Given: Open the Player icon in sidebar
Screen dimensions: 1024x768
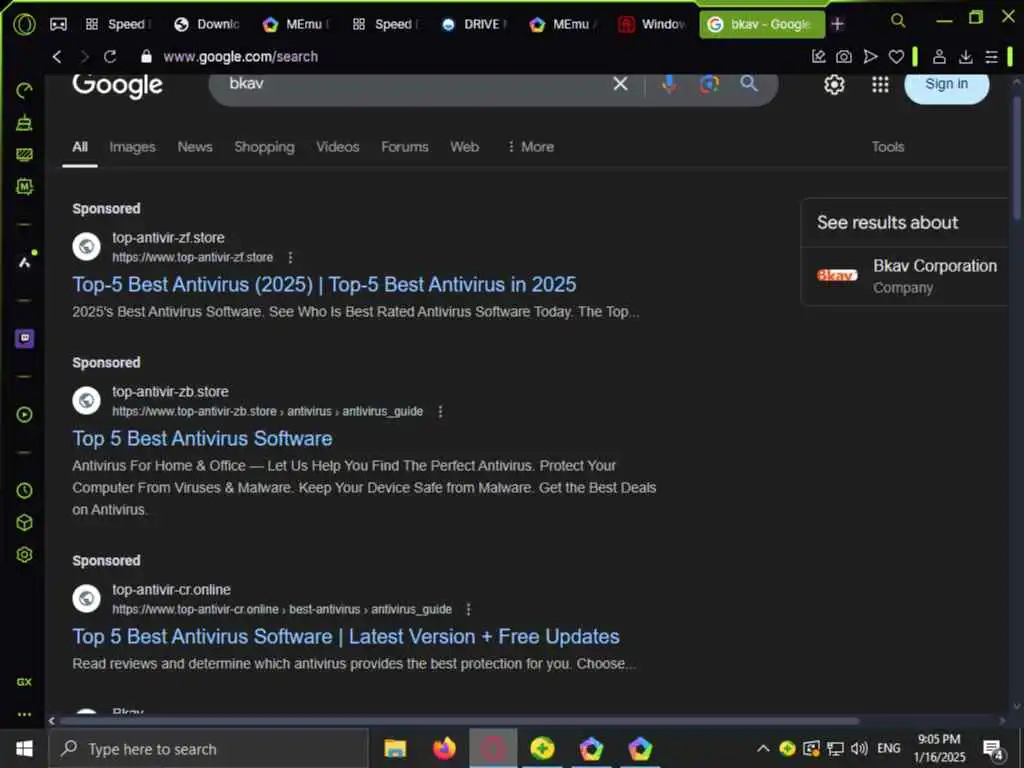Looking at the screenshot, I should click(24, 414).
